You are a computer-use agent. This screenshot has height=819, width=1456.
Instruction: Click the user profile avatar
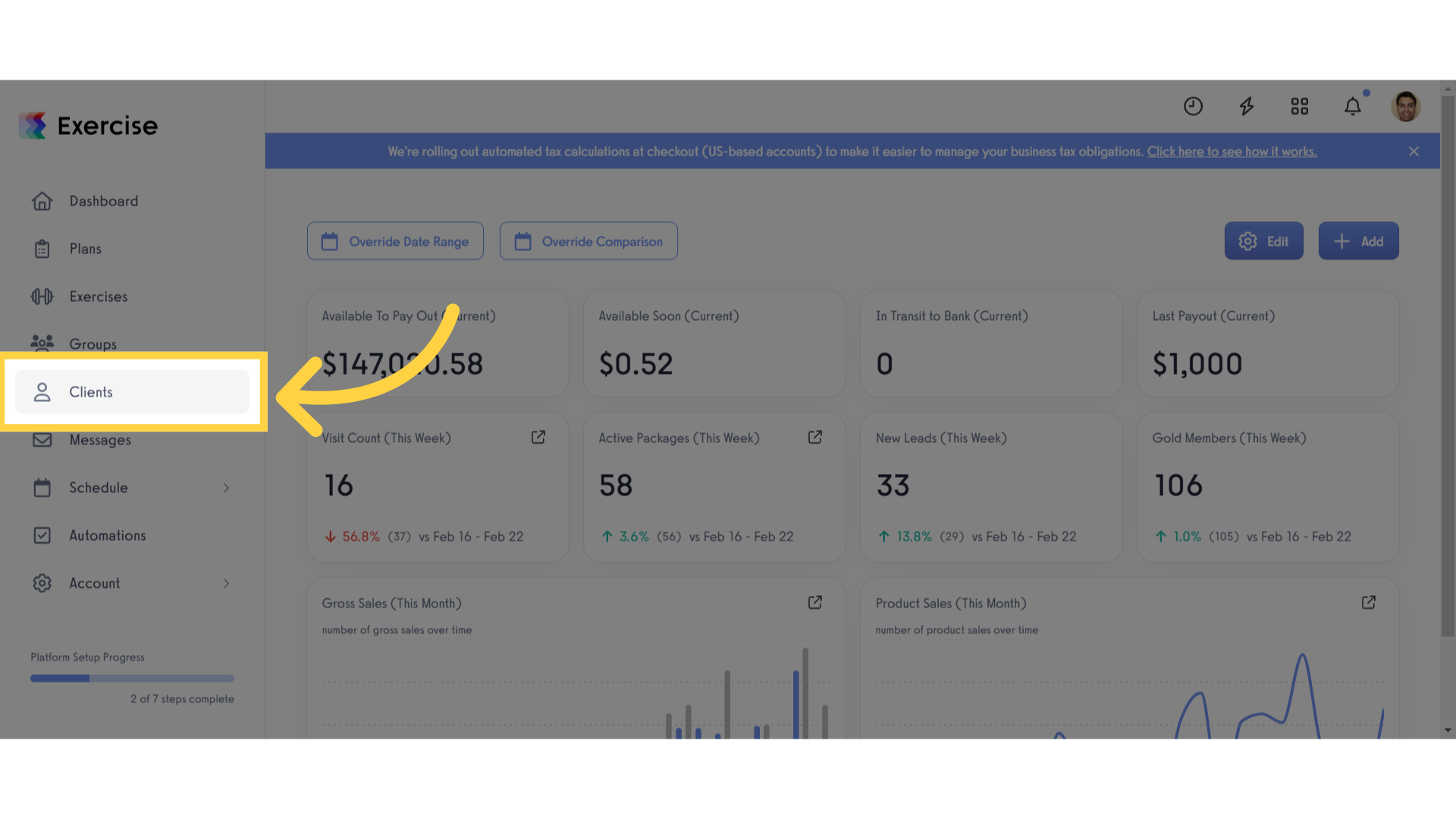[x=1405, y=106]
